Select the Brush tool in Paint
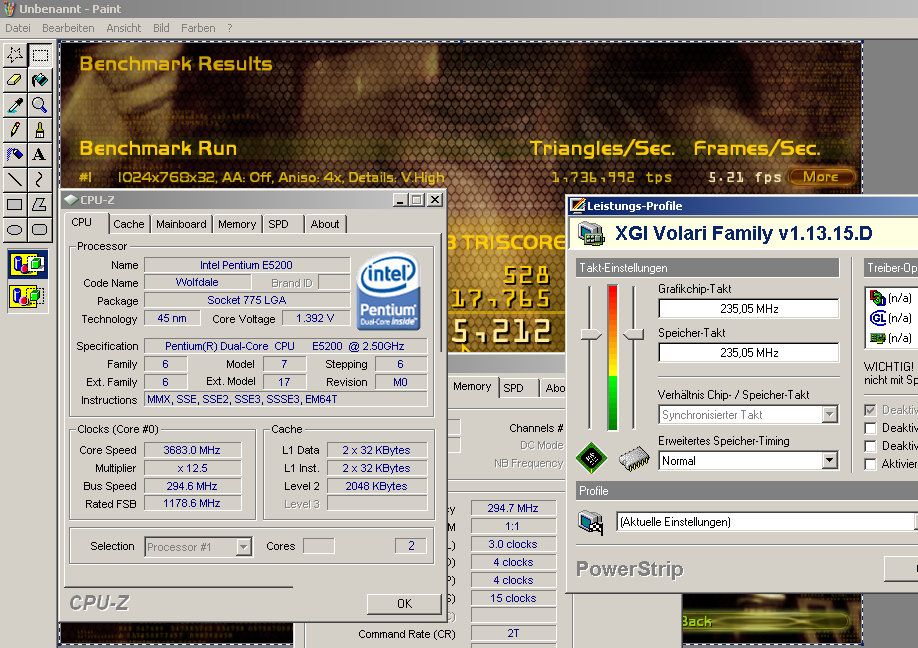This screenshot has height=648, width=918. 40,130
